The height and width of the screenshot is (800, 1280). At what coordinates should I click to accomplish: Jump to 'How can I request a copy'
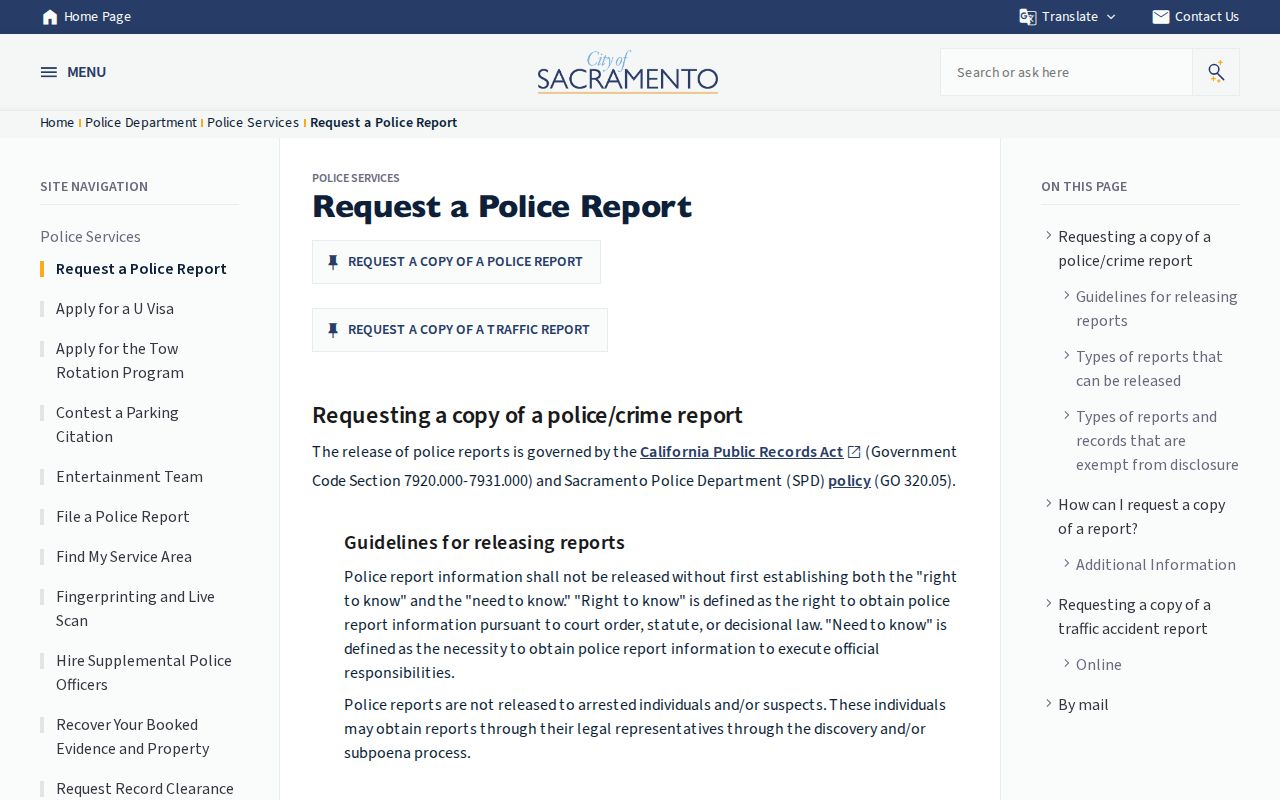[1141, 517]
